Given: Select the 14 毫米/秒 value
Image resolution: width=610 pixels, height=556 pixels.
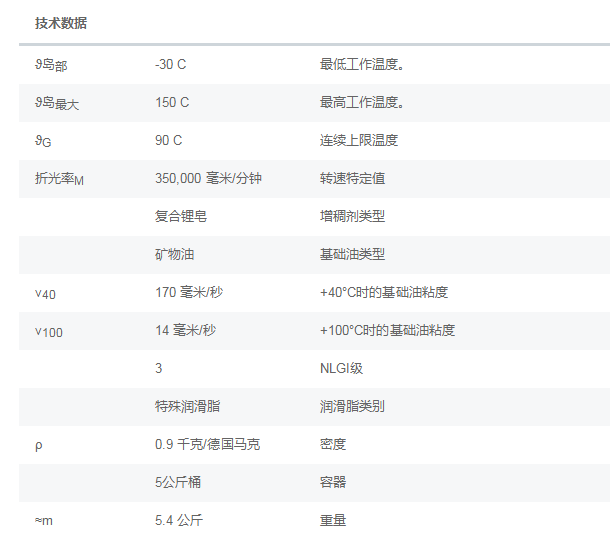Looking at the screenshot, I should pos(186,330).
